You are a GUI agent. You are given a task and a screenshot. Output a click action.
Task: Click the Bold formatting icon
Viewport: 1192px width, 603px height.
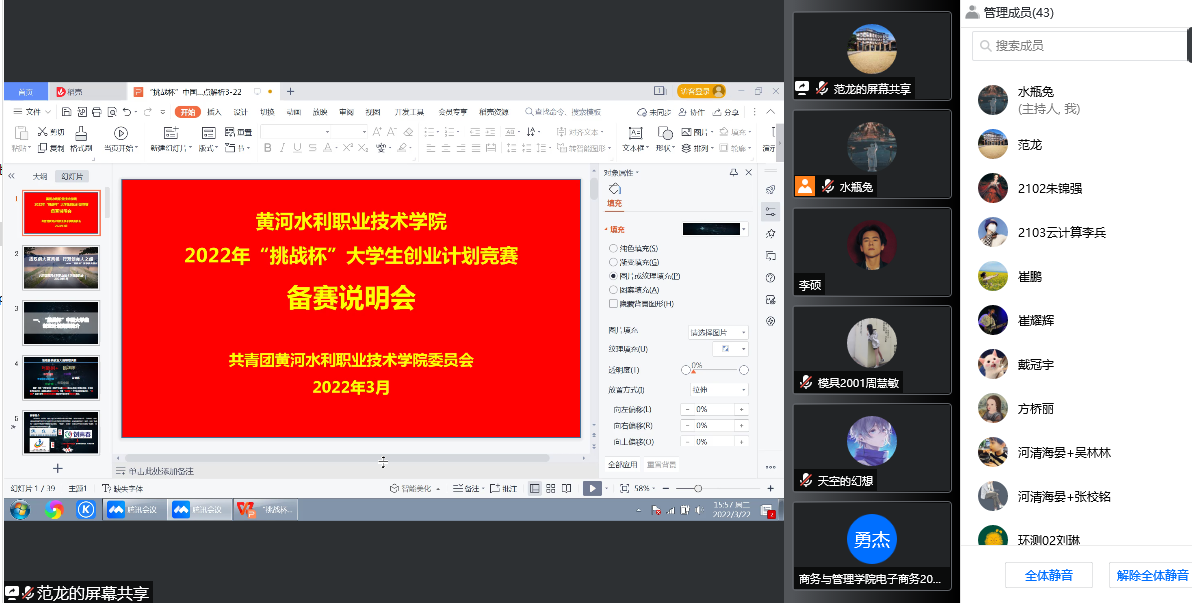tap(267, 148)
